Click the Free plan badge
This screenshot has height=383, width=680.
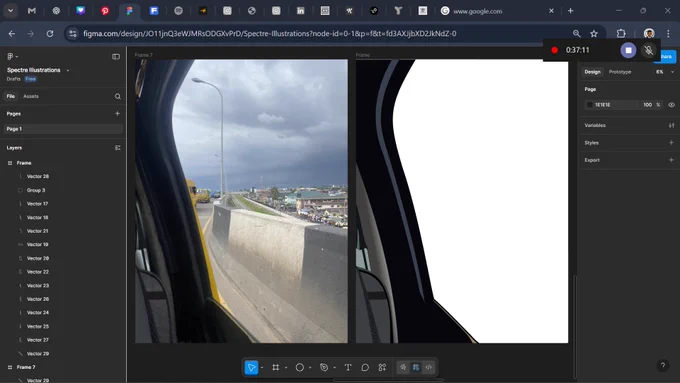30,79
